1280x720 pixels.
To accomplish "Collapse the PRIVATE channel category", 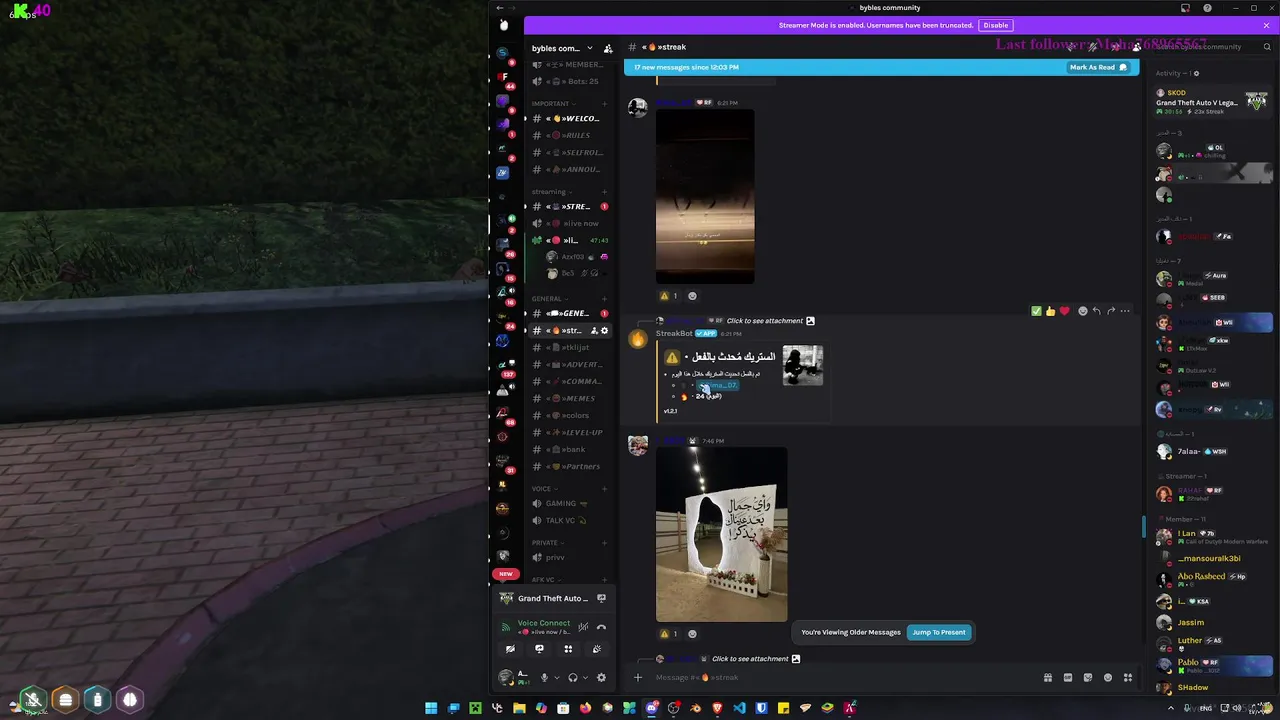I will 548,543.
